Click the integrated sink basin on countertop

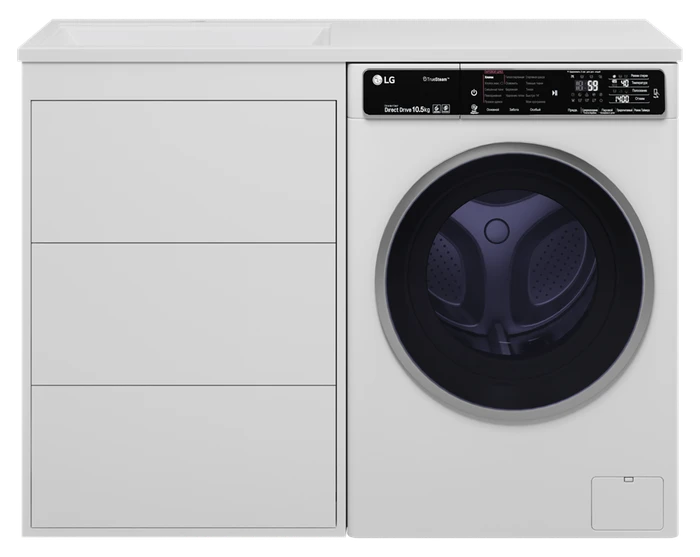[x=192, y=35]
